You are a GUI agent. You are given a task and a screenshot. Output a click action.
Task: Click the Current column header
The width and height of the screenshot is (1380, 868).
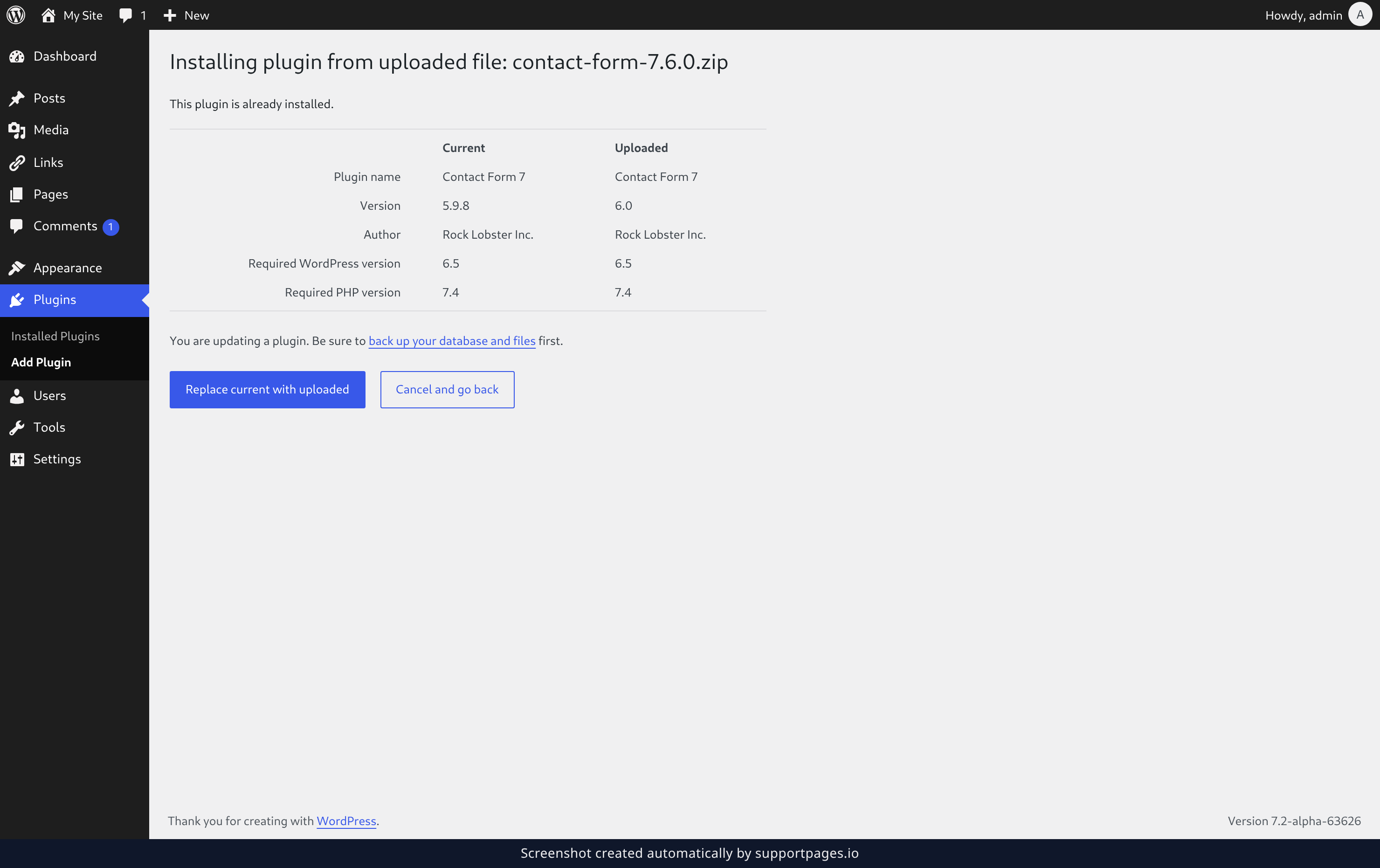(x=463, y=148)
